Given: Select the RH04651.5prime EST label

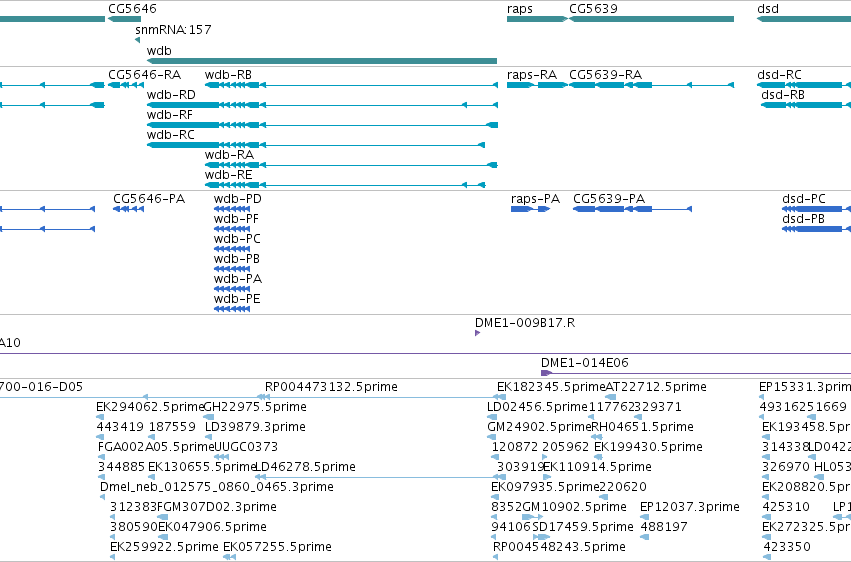Looking at the screenshot, I should (x=642, y=427).
